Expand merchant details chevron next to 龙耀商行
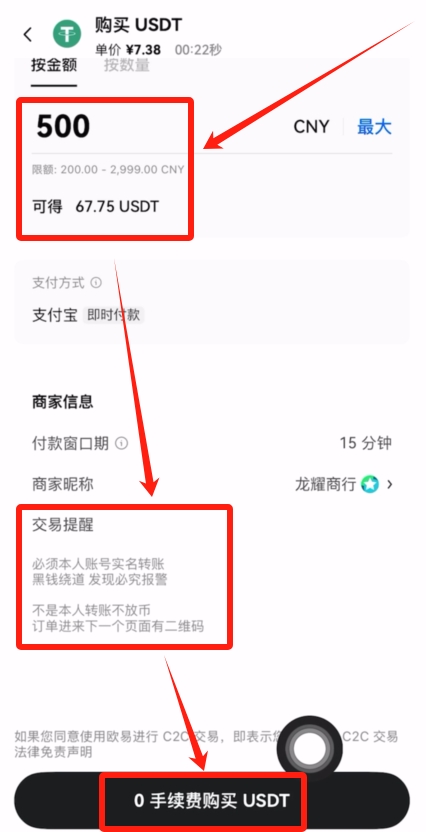426x832 pixels. pos(390,484)
